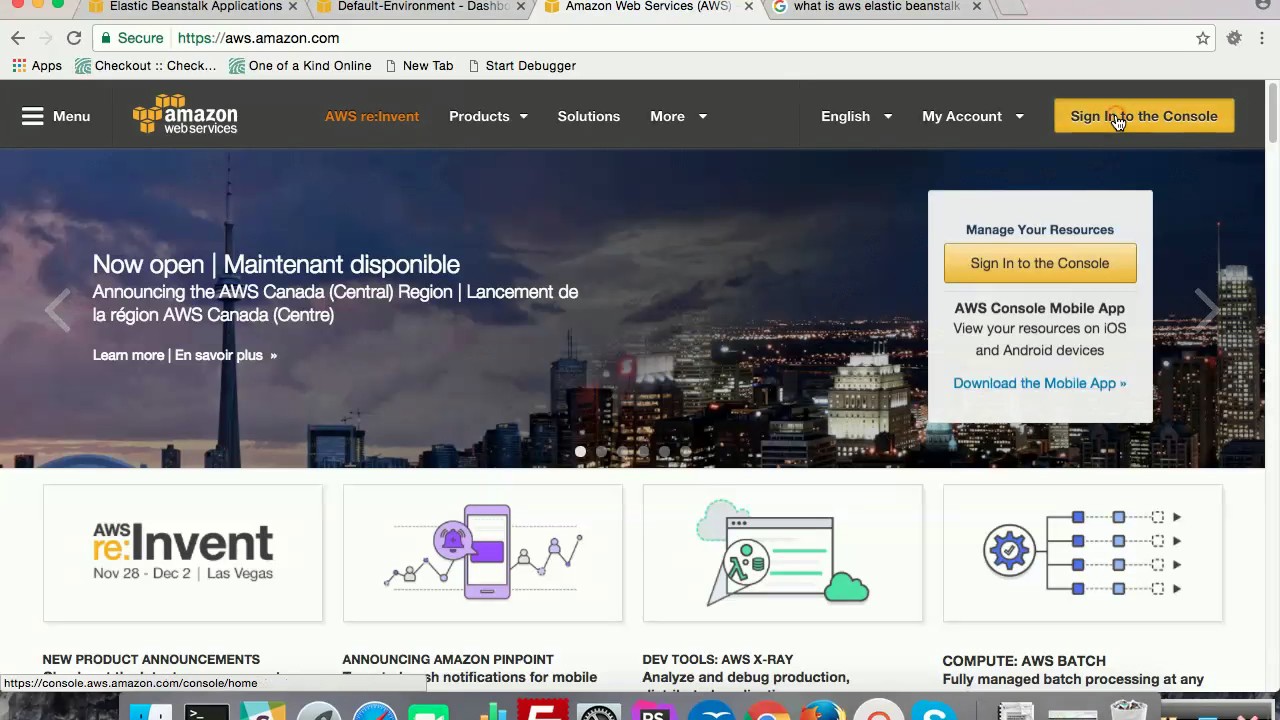The height and width of the screenshot is (720, 1280).
Task: Open Terminal from the dock
Action: coord(207,712)
